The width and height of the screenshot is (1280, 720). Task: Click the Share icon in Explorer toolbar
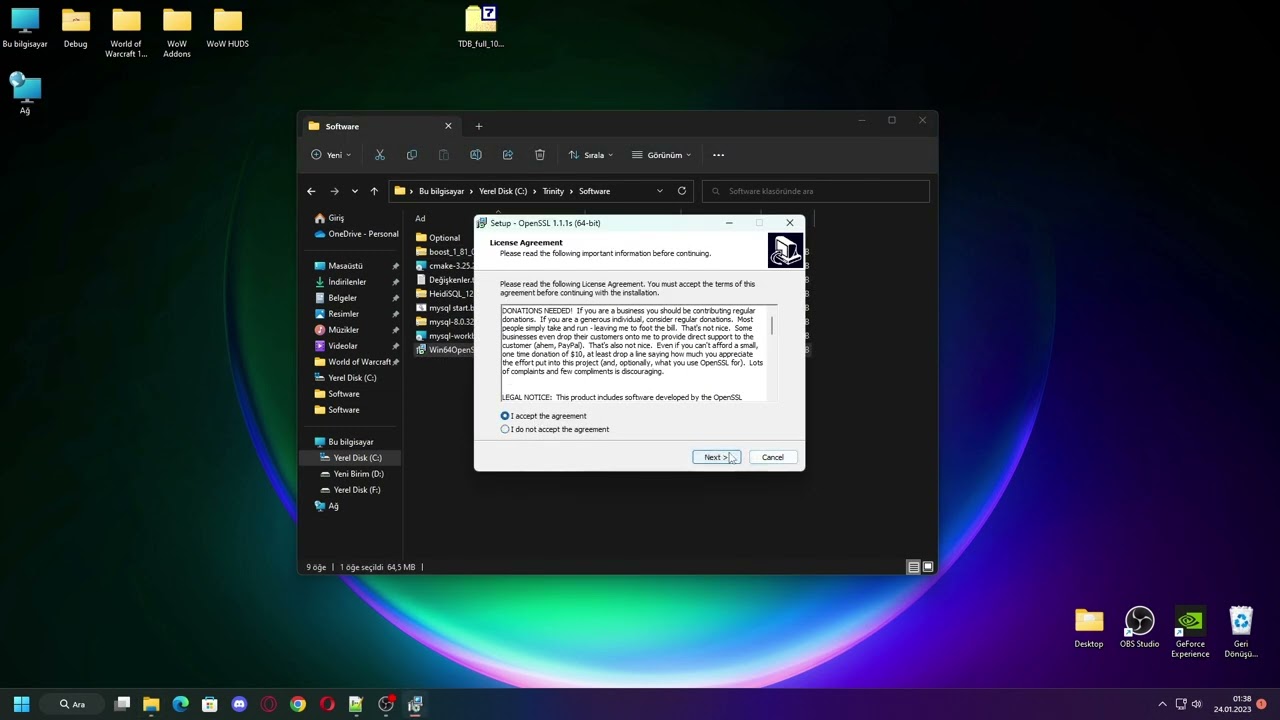(508, 155)
